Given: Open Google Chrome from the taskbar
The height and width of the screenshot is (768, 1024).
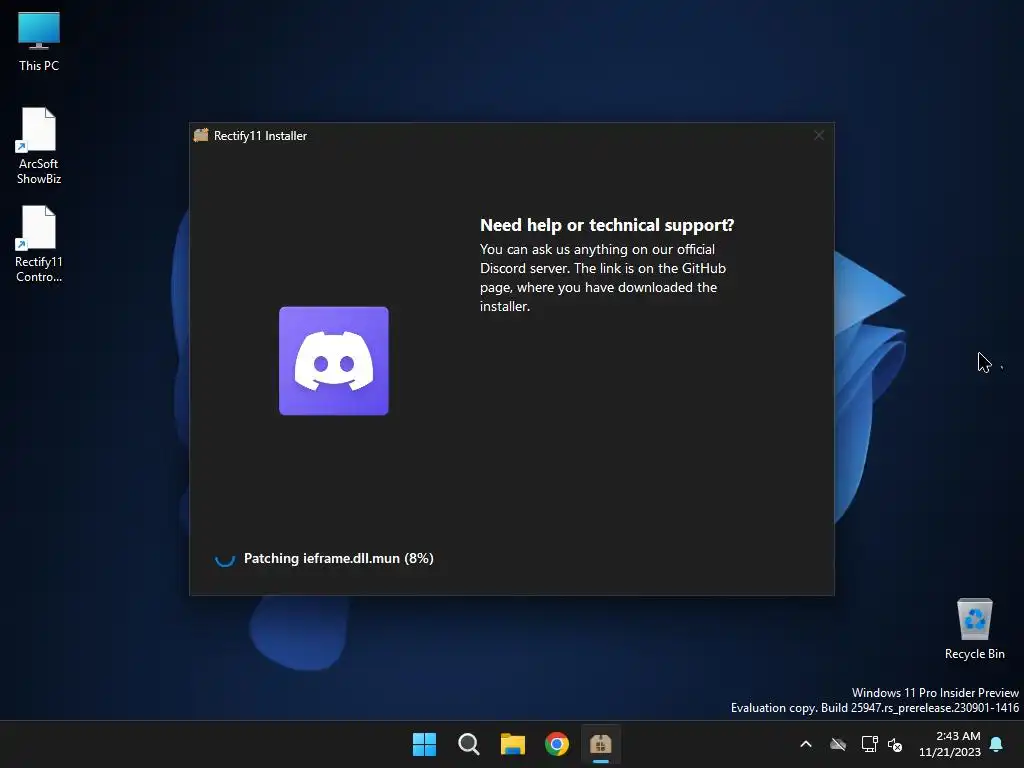Looking at the screenshot, I should pyautogui.click(x=557, y=744).
